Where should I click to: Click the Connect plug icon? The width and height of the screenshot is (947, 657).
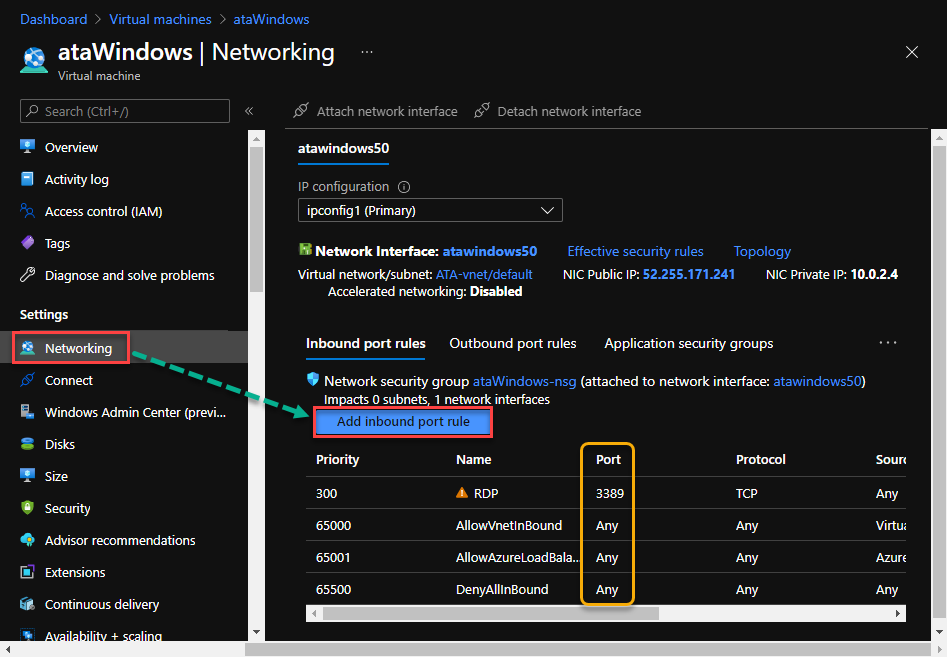[27, 380]
